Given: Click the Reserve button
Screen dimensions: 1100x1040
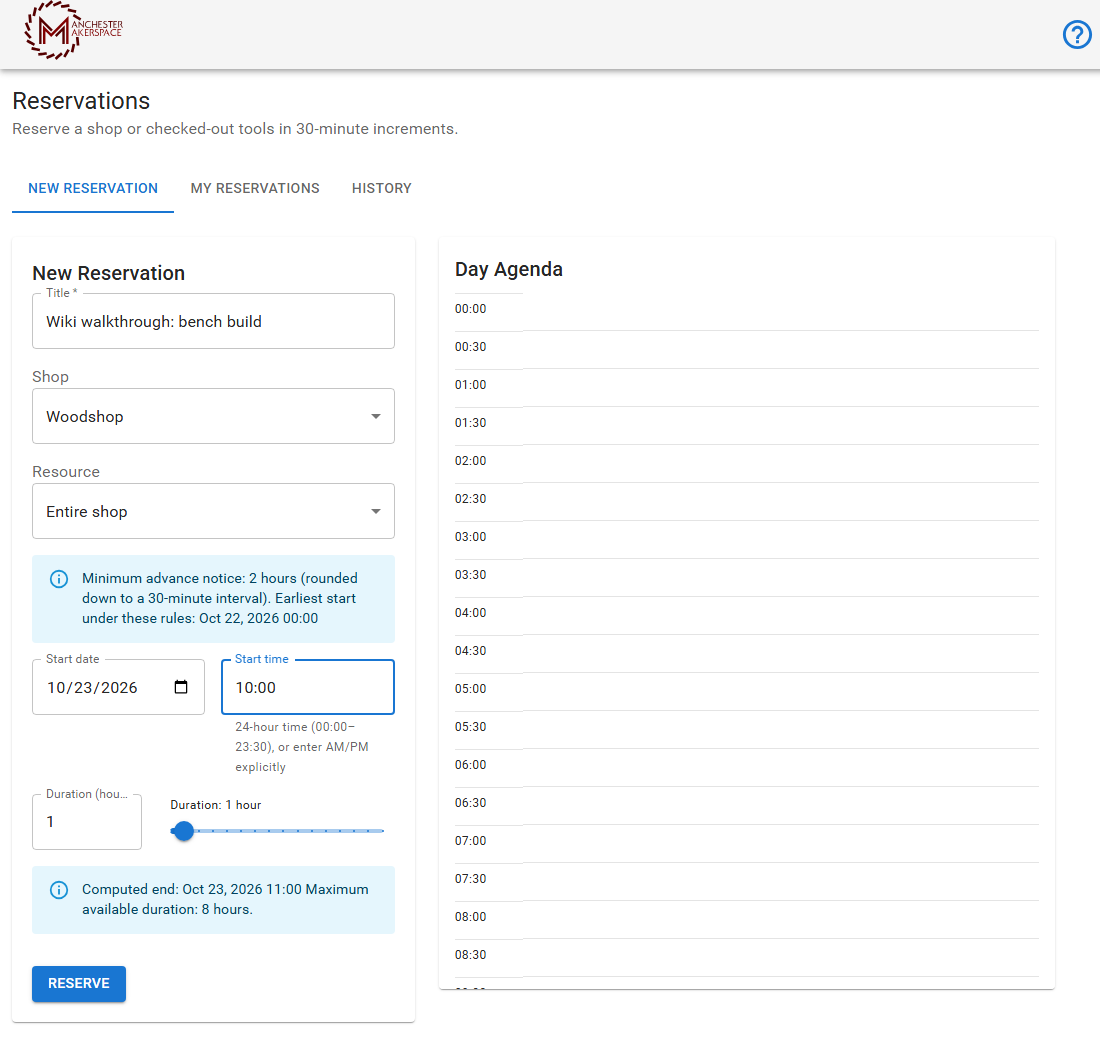Looking at the screenshot, I should point(79,983).
